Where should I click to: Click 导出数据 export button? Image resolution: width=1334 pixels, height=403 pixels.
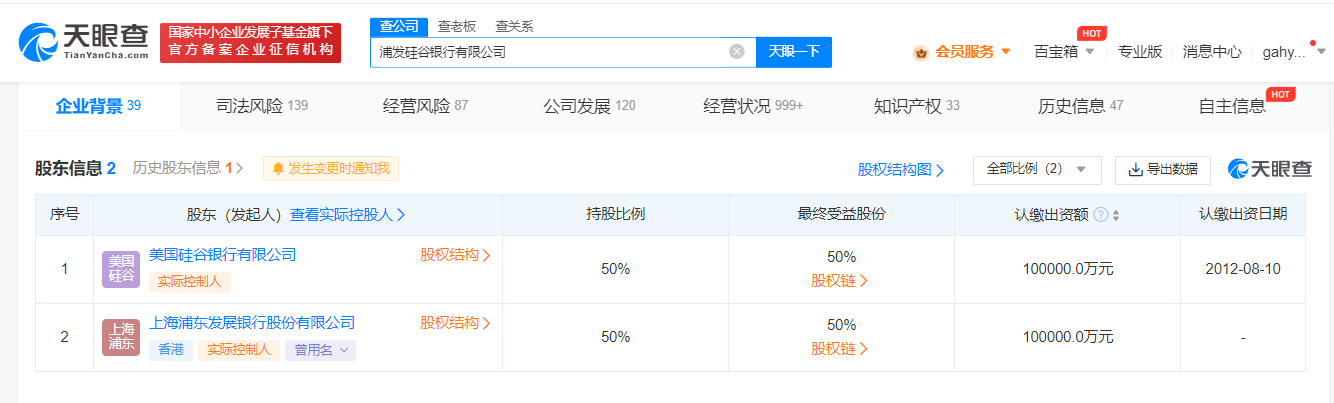1162,170
